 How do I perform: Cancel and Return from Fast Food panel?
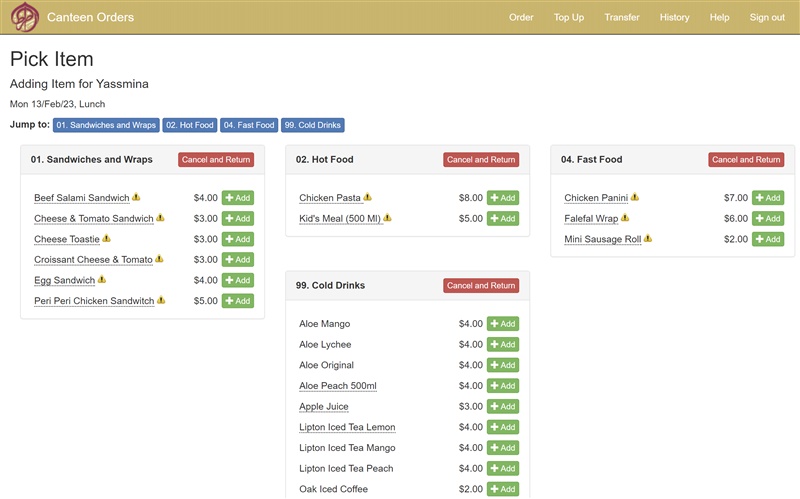[746, 160]
